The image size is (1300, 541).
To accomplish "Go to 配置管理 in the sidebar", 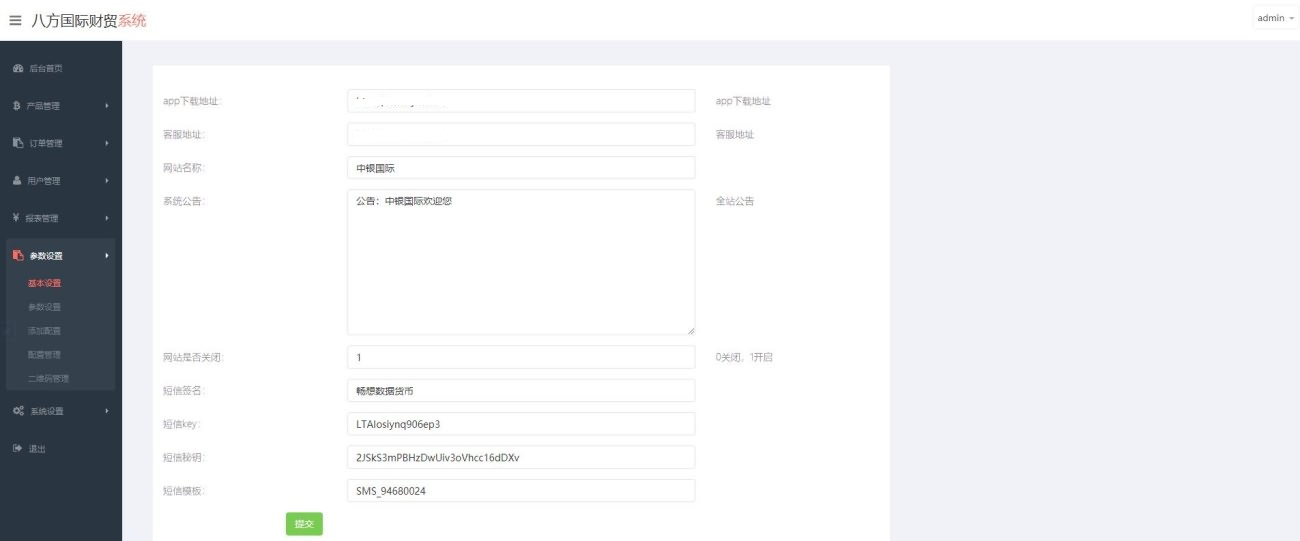I will tap(45, 354).
